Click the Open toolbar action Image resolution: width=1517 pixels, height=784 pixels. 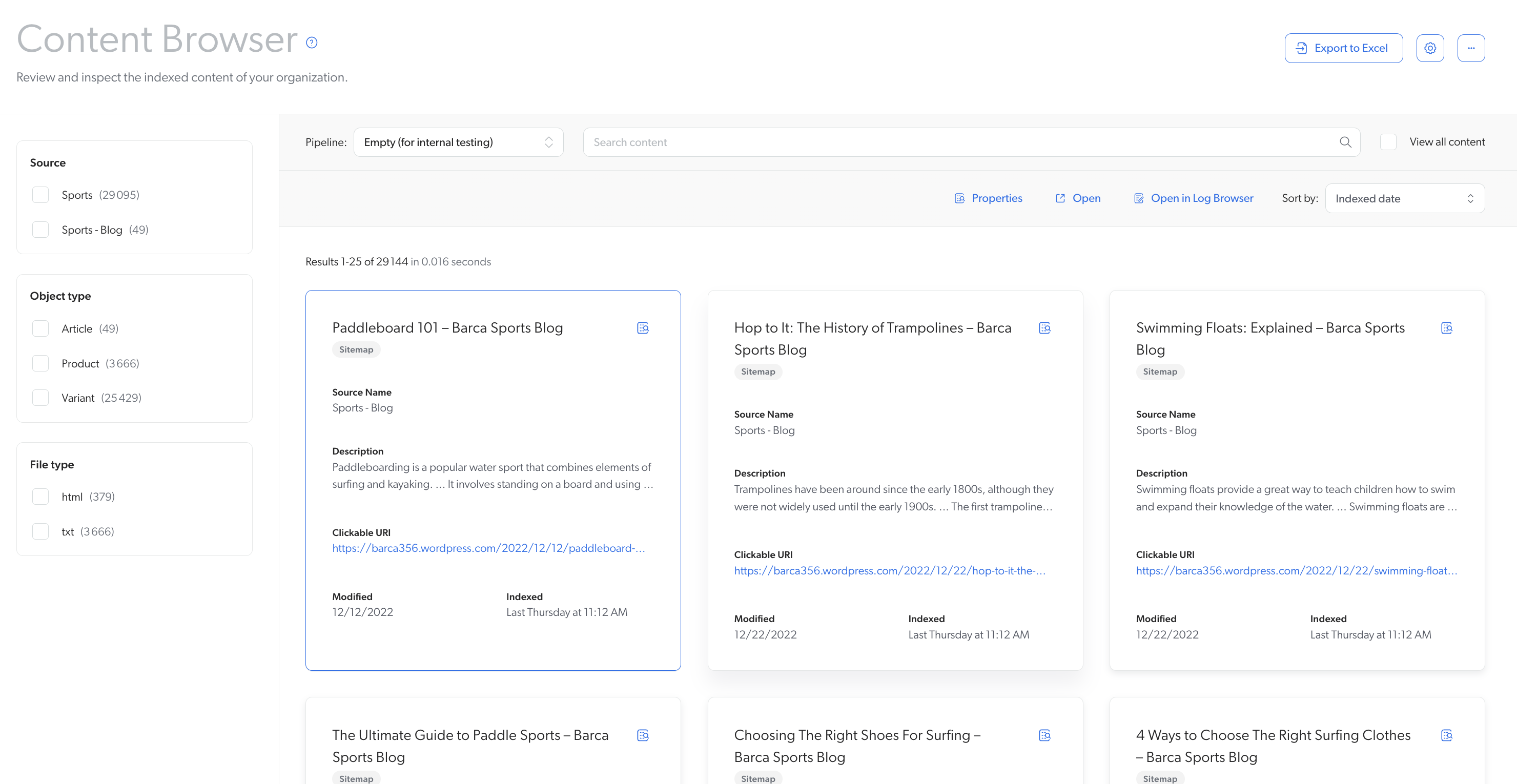point(1078,198)
